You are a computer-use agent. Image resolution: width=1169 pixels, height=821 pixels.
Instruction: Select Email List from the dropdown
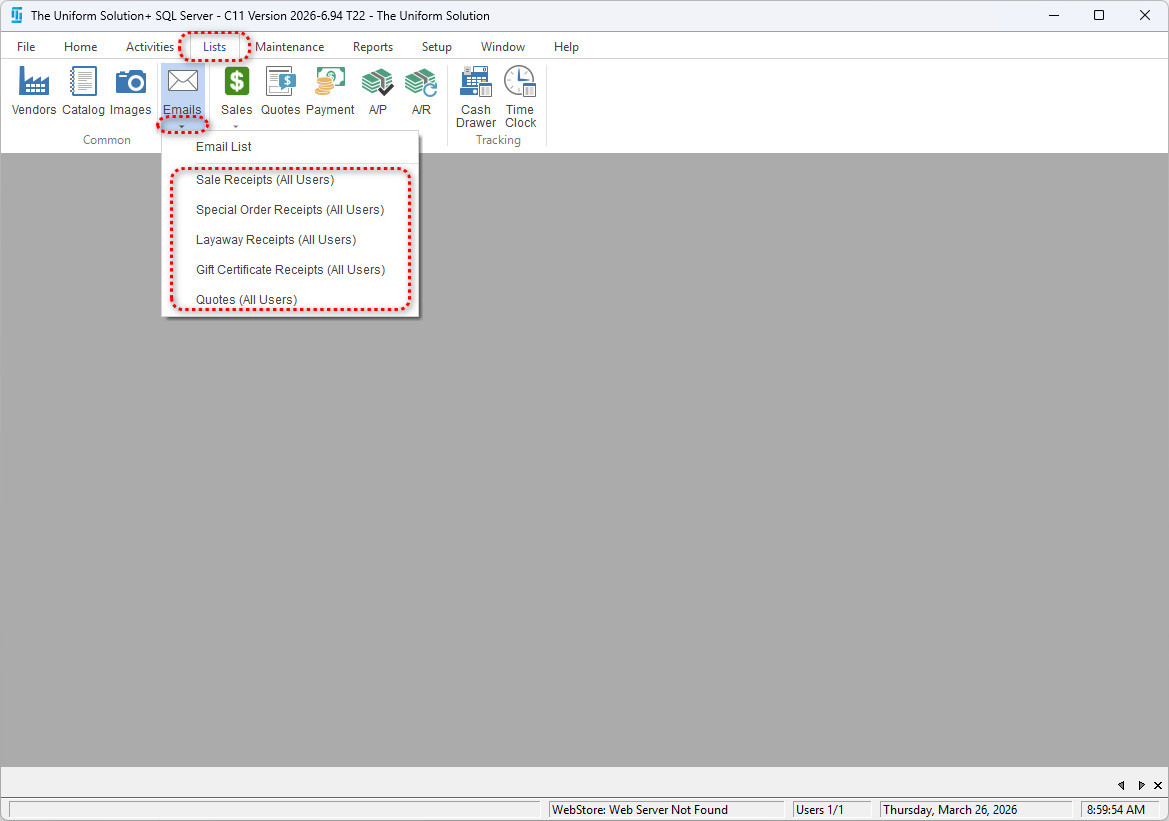click(x=224, y=147)
